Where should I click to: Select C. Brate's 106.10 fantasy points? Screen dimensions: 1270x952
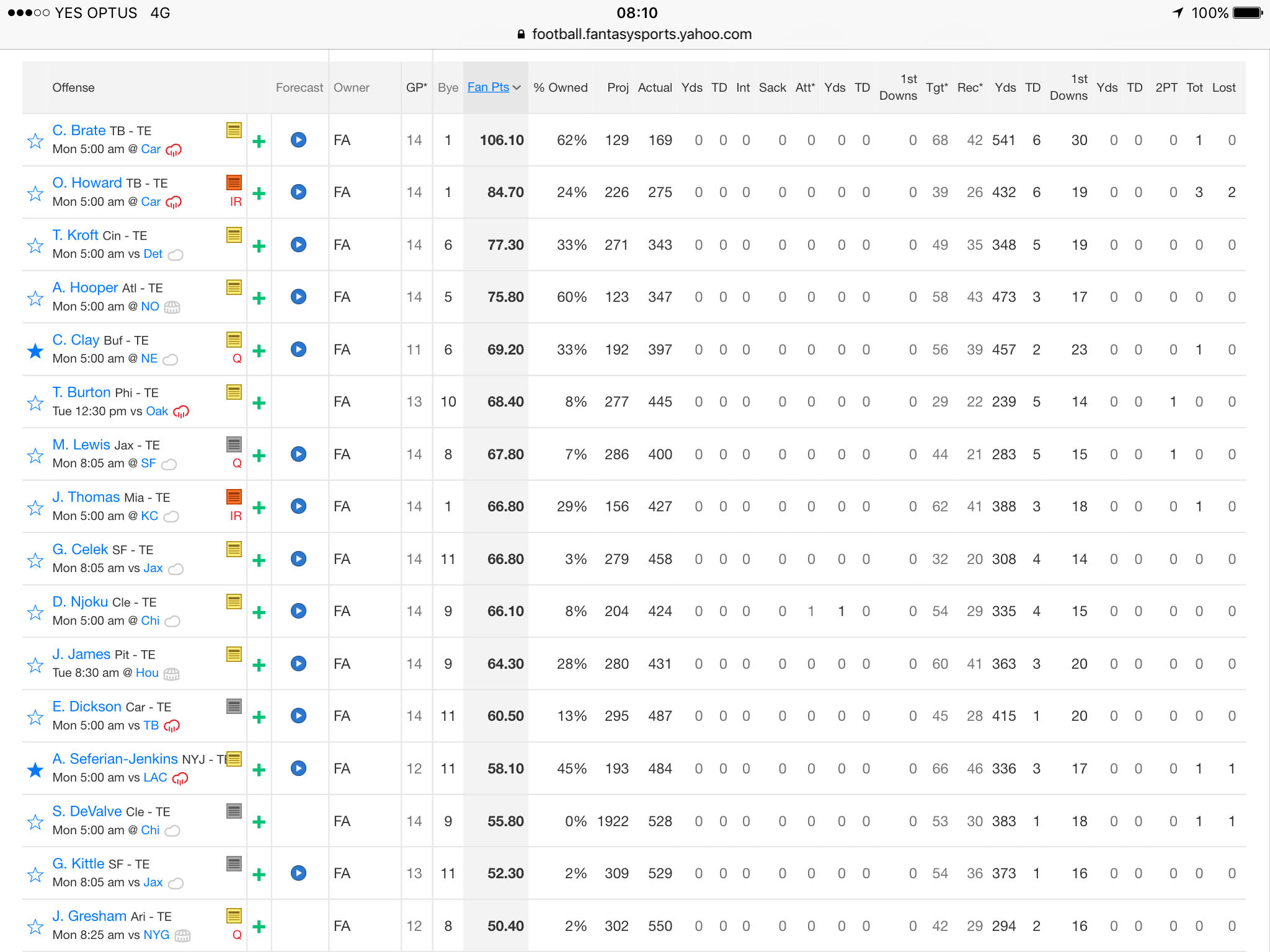coord(502,140)
